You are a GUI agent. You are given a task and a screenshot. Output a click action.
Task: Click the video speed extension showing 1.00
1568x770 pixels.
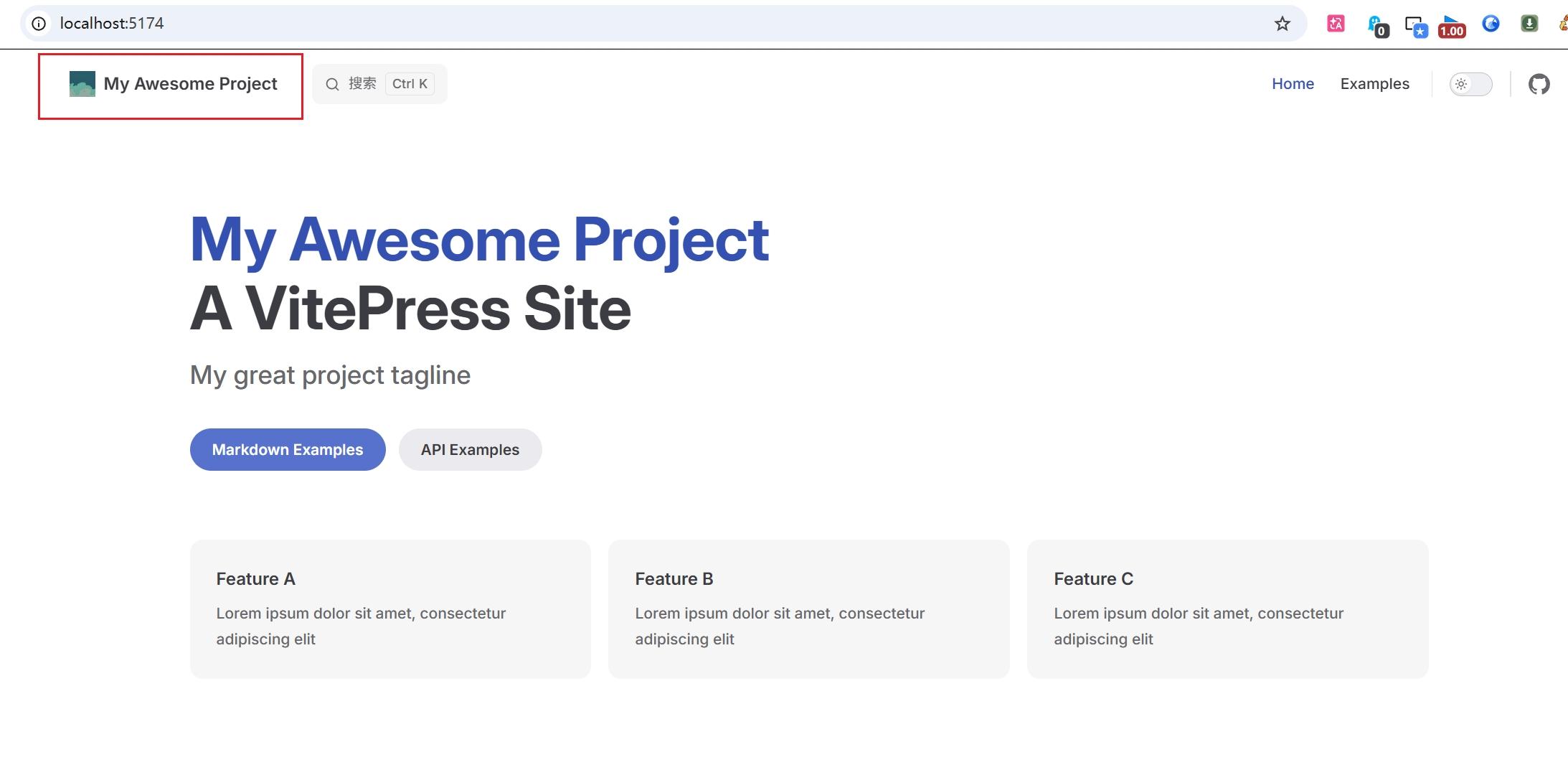(x=1452, y=27)
